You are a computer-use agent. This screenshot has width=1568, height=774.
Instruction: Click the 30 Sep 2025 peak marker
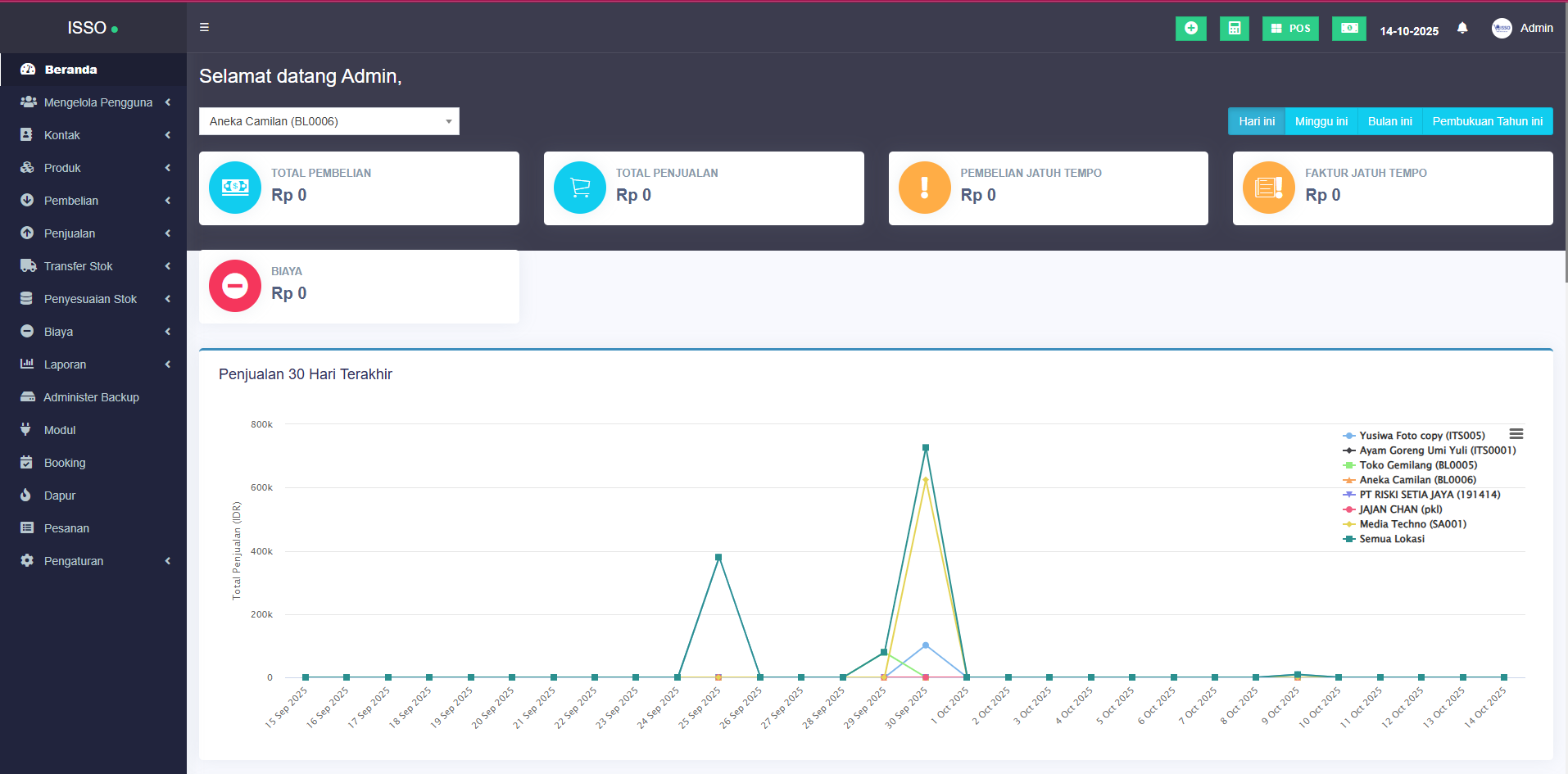[926, 448]
